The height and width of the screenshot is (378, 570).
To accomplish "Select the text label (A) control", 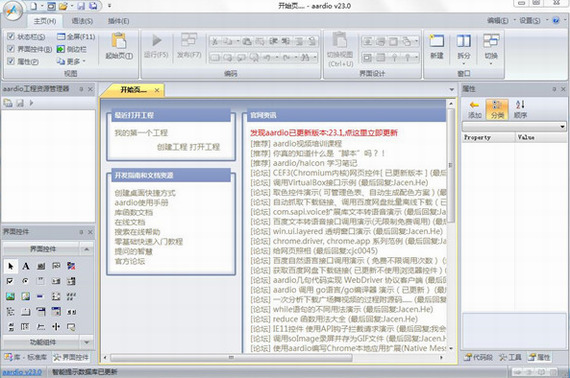I will pos(25,266).
